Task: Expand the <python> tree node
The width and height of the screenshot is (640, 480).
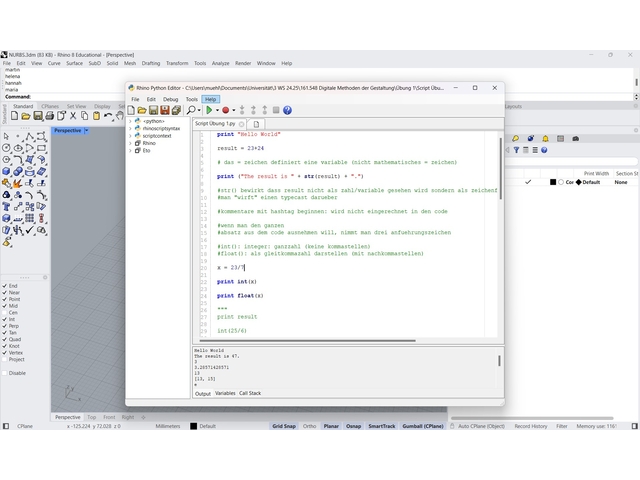Action: point(130,121)
